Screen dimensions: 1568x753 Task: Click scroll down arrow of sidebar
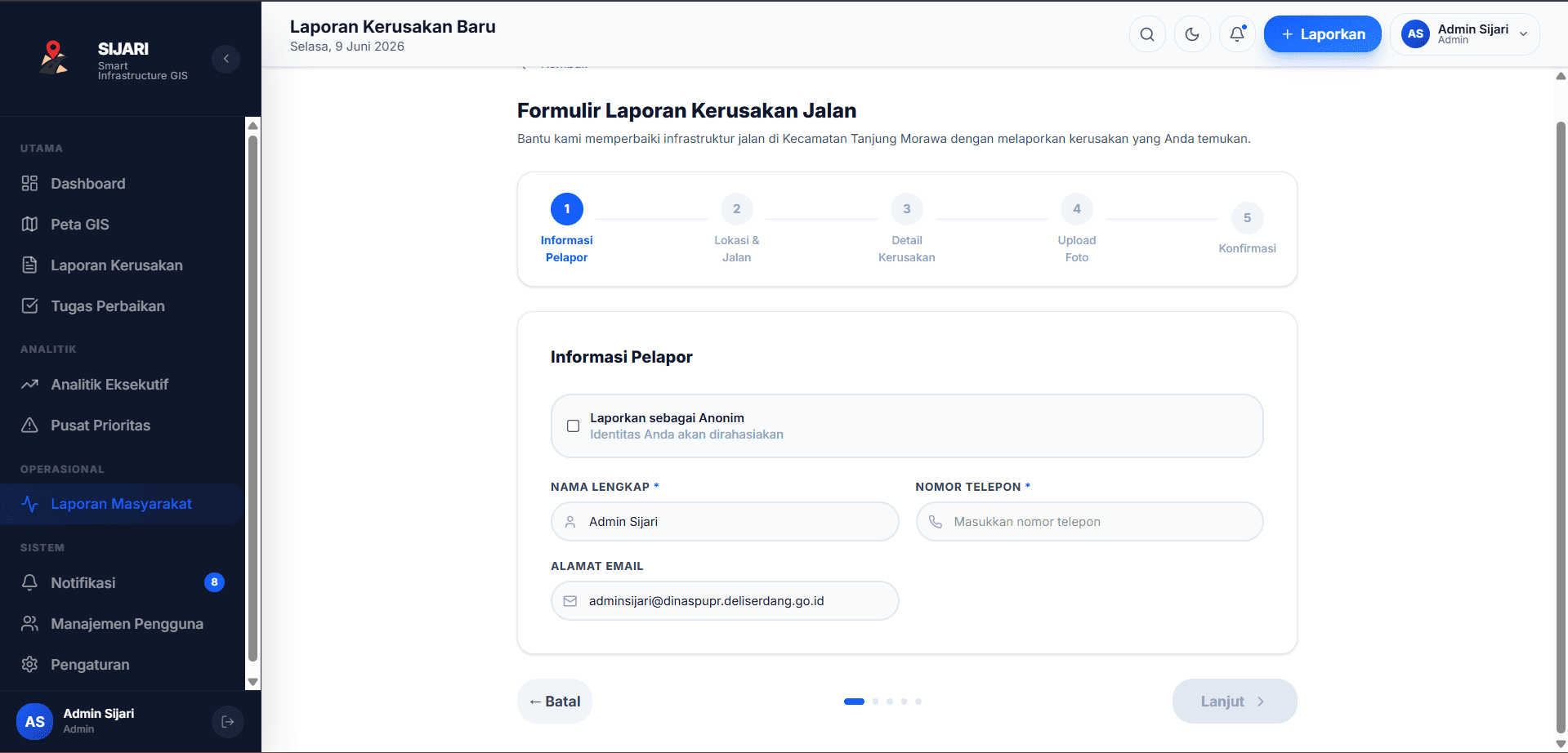(252, 682)
